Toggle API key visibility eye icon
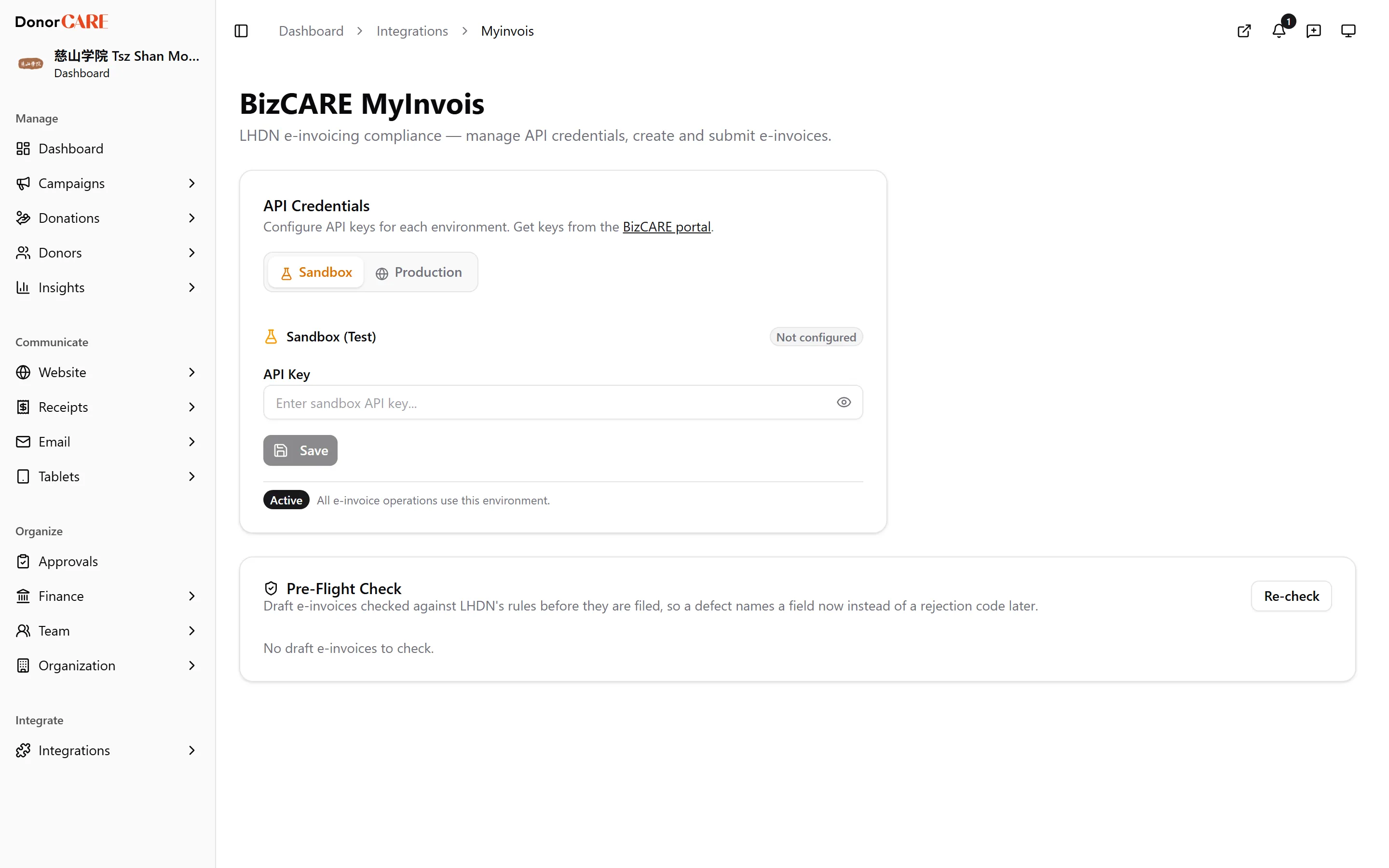The width and height of the screenshot is (1389, 868). click(x=843, y=403)
